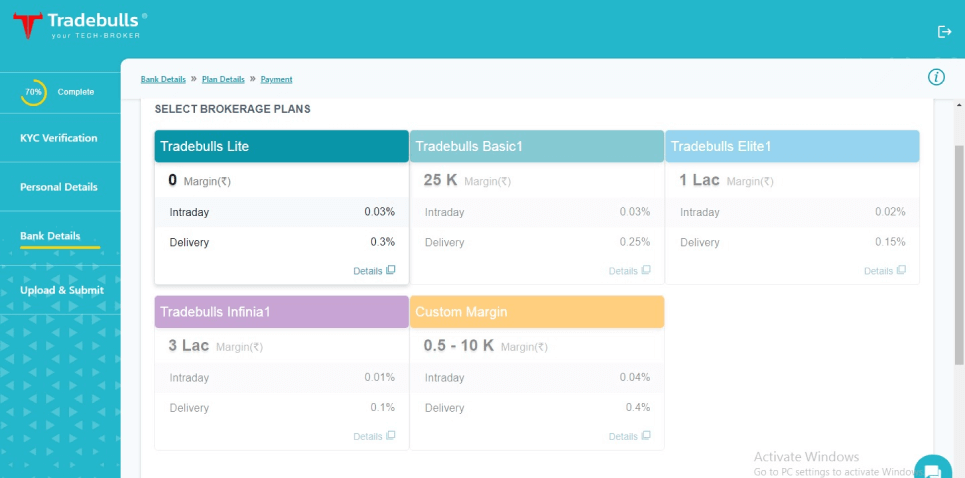965x478 pixels.
Task: Click the Tradebulls logo
Action: tap(80, 25)
